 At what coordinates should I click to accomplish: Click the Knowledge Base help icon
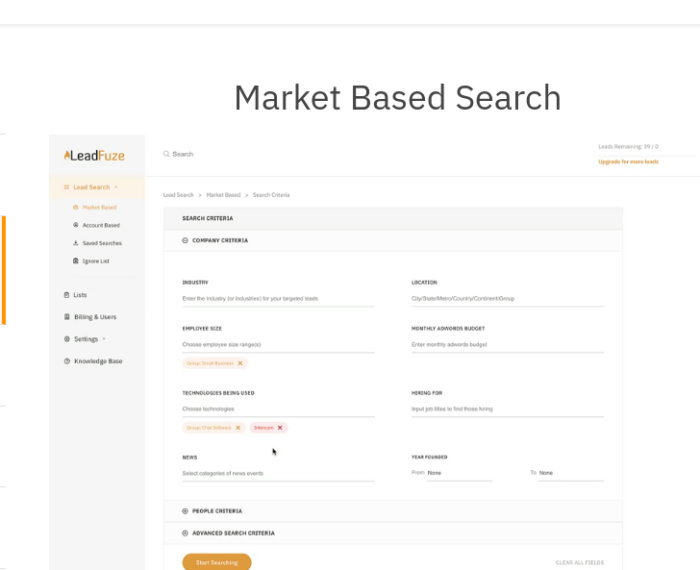click(67, 361)
